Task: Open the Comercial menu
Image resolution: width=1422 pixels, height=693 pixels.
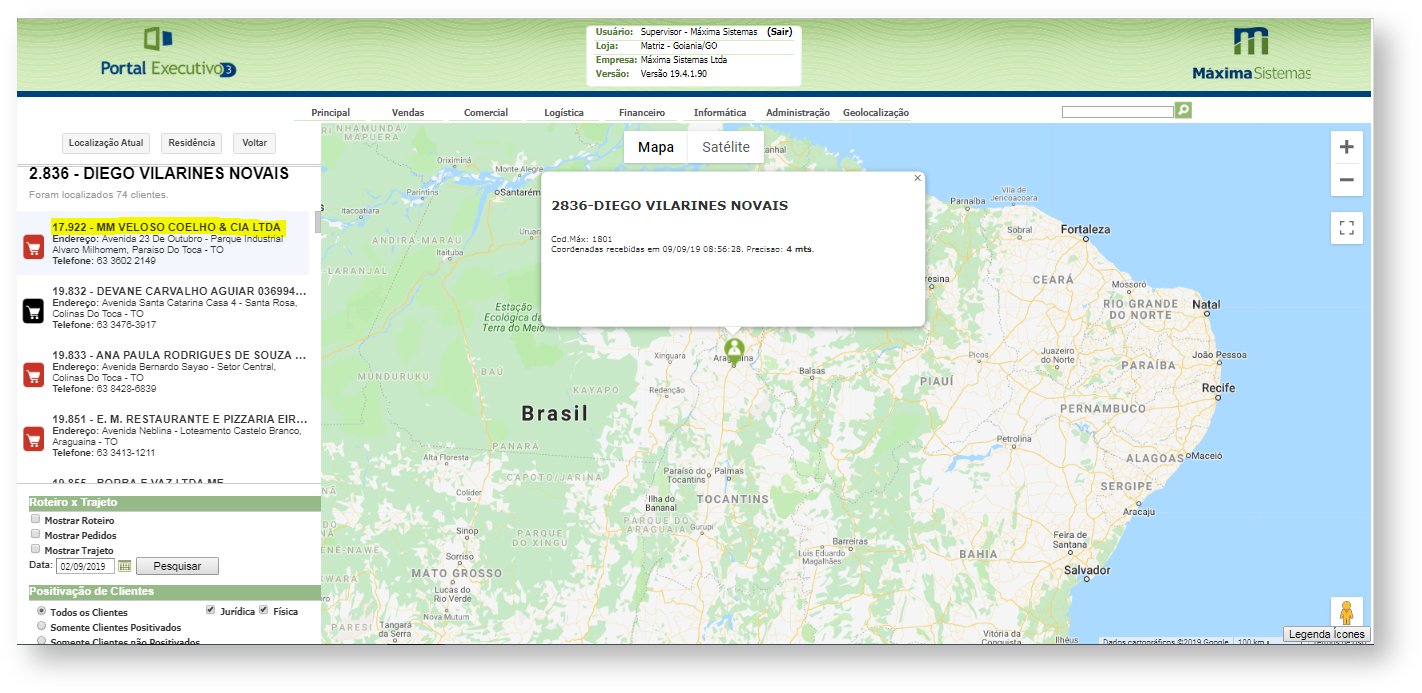Action: [x=486, y=113]
